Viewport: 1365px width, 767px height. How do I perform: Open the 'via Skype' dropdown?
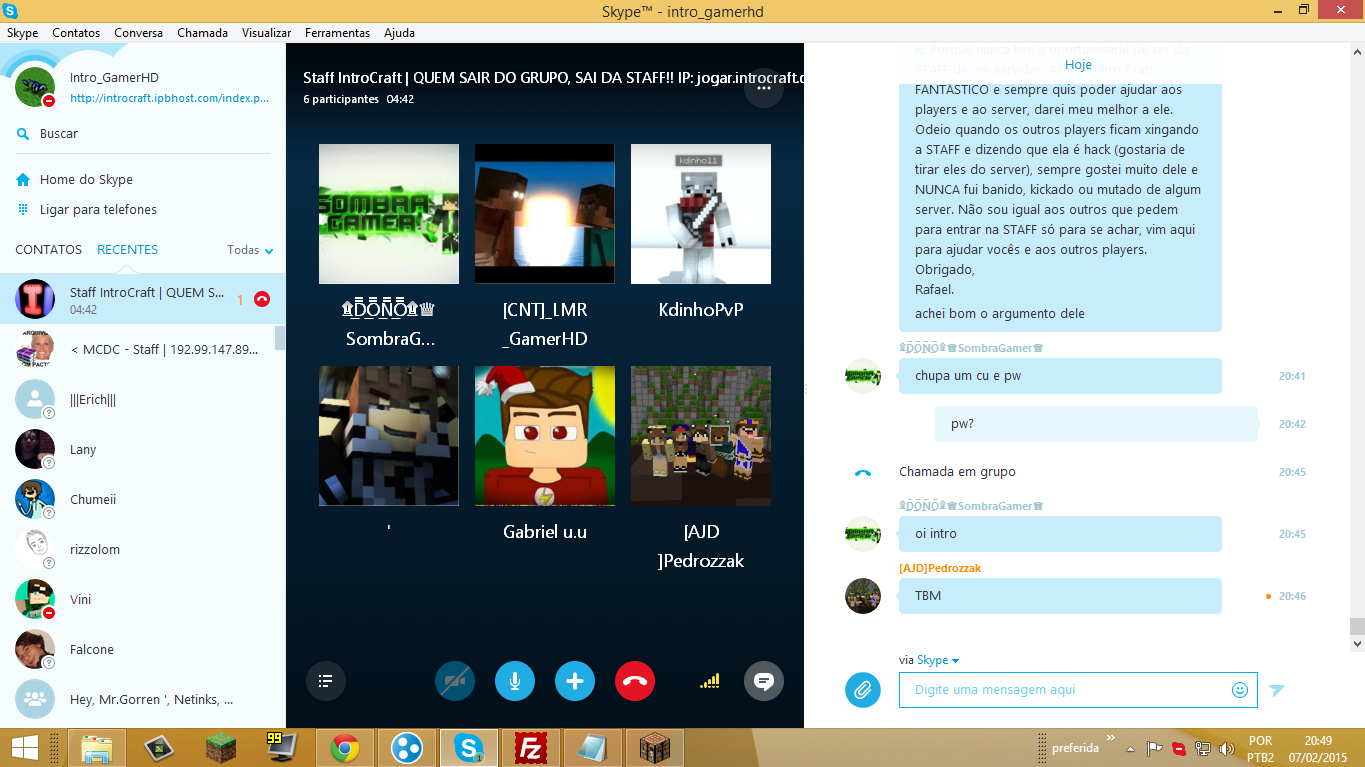click(929, 660)
